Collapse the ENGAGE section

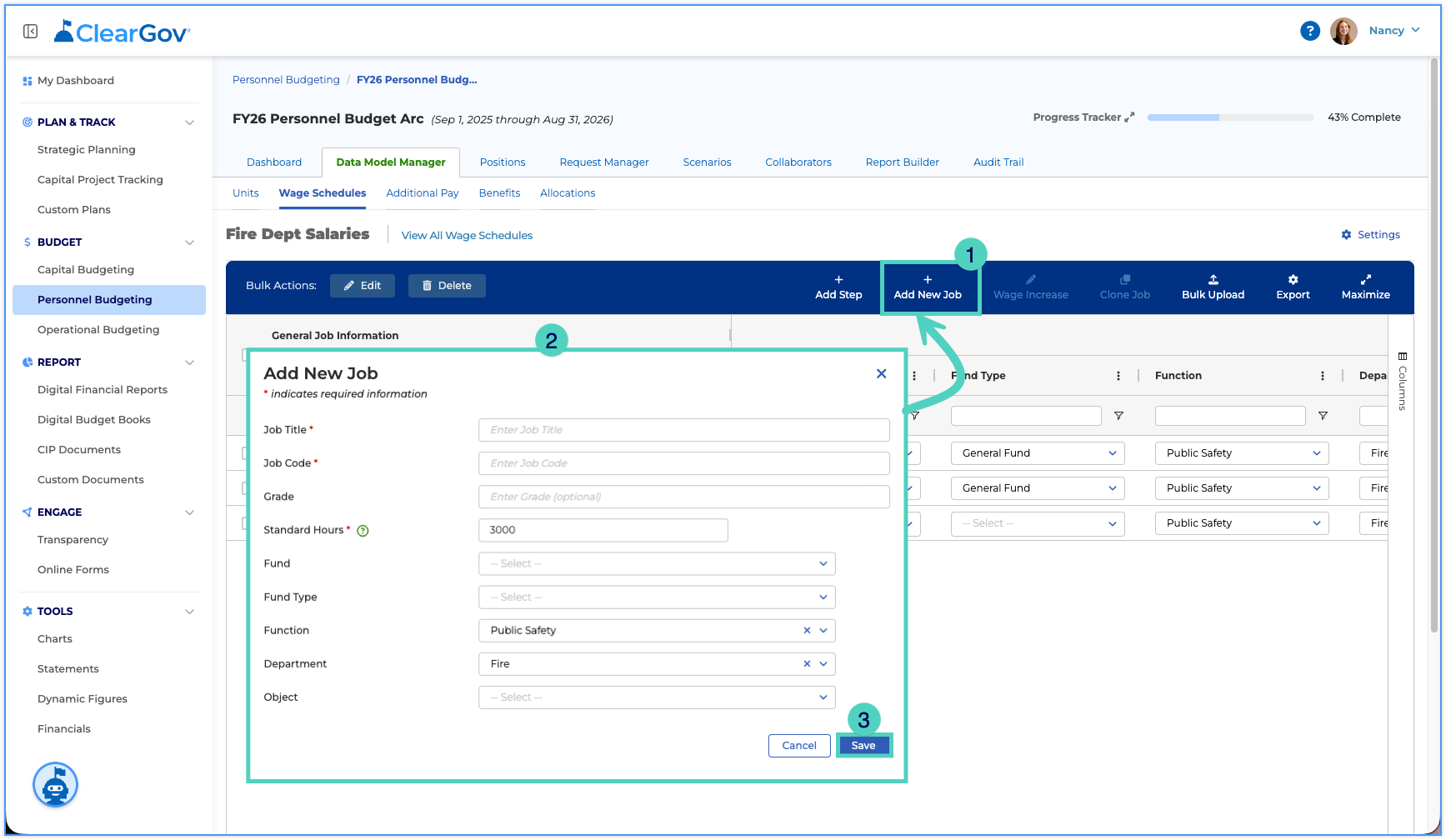point(190,512)
